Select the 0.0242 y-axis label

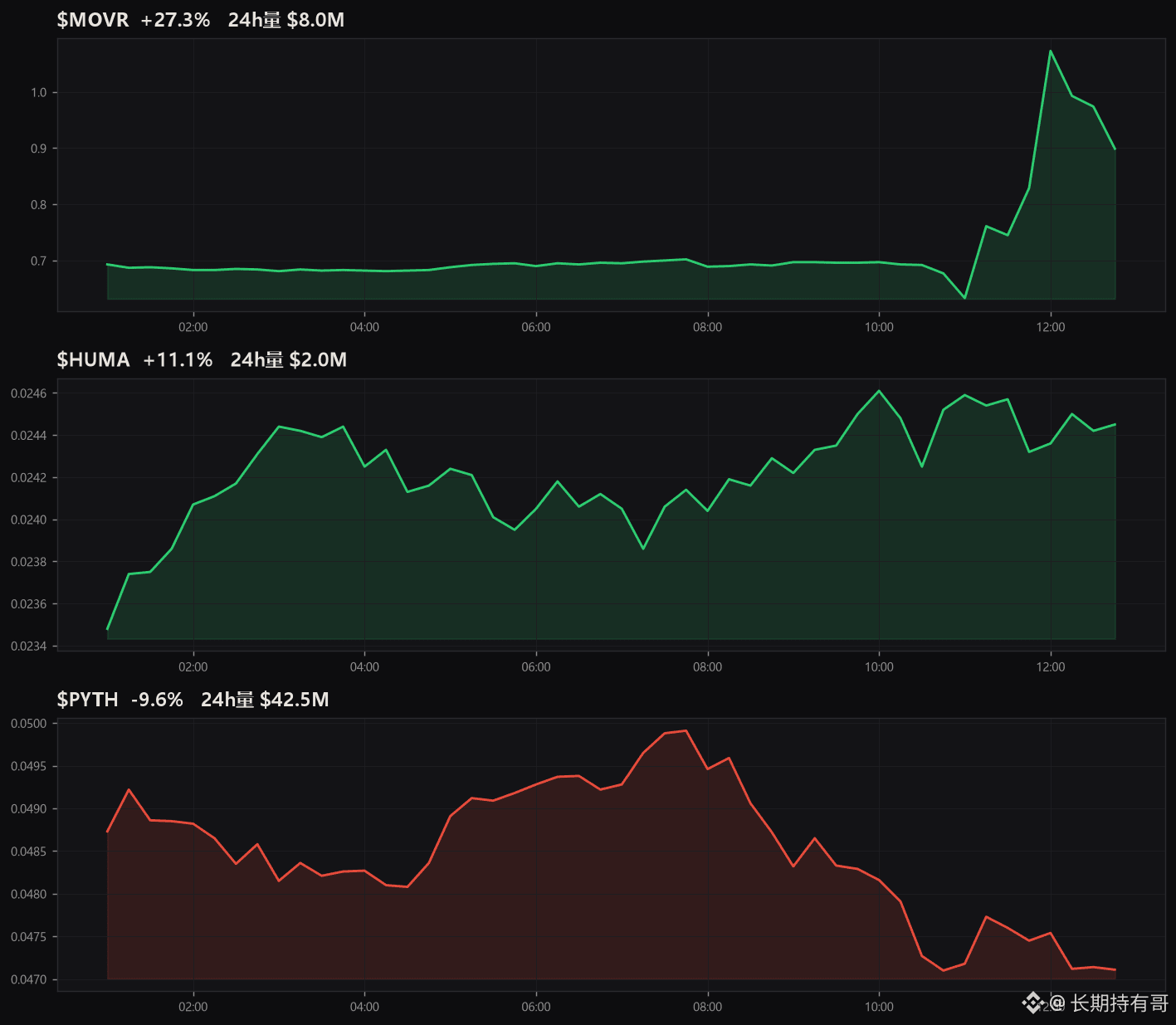29,478
